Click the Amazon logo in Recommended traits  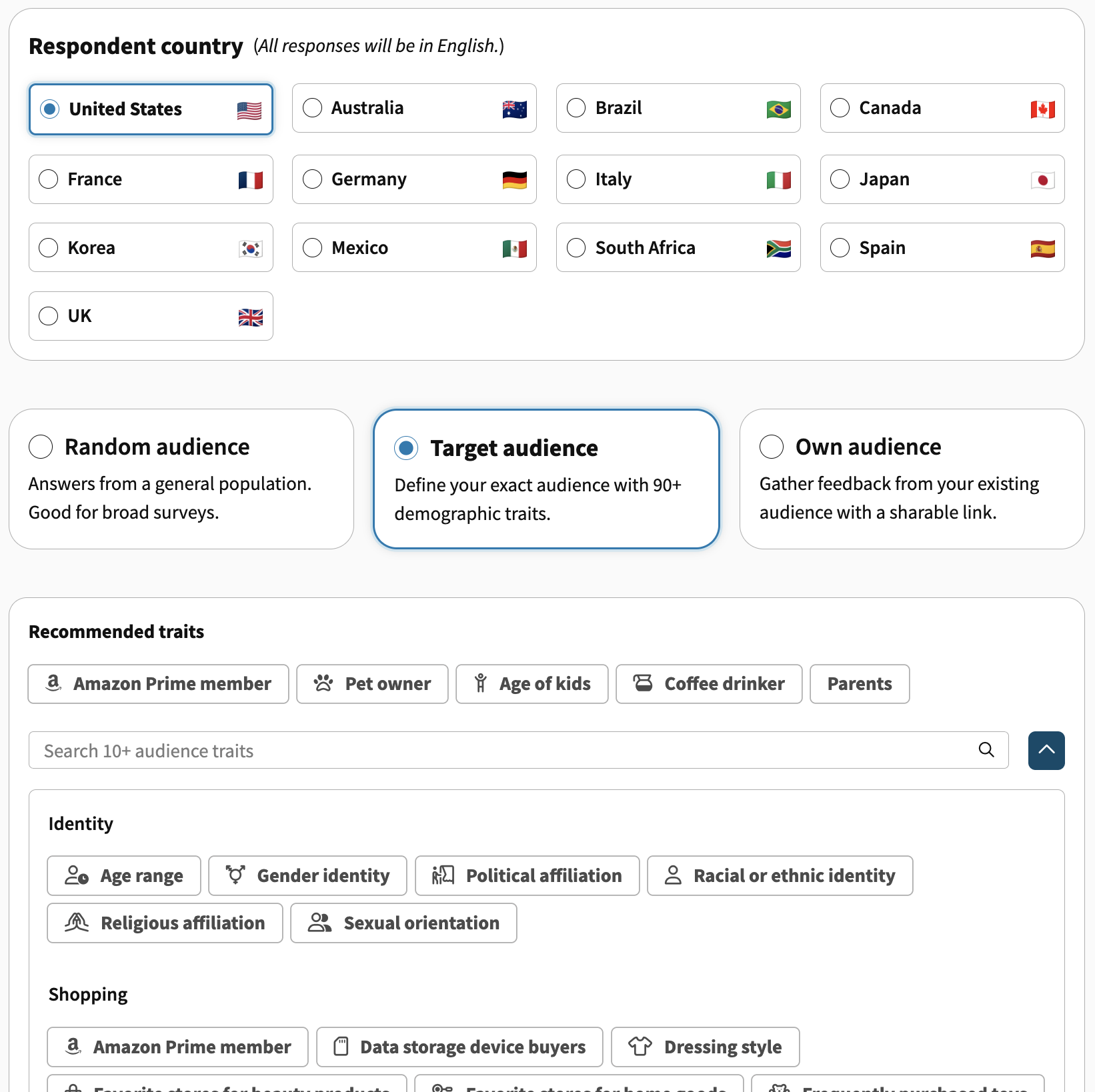coord(53,683)
